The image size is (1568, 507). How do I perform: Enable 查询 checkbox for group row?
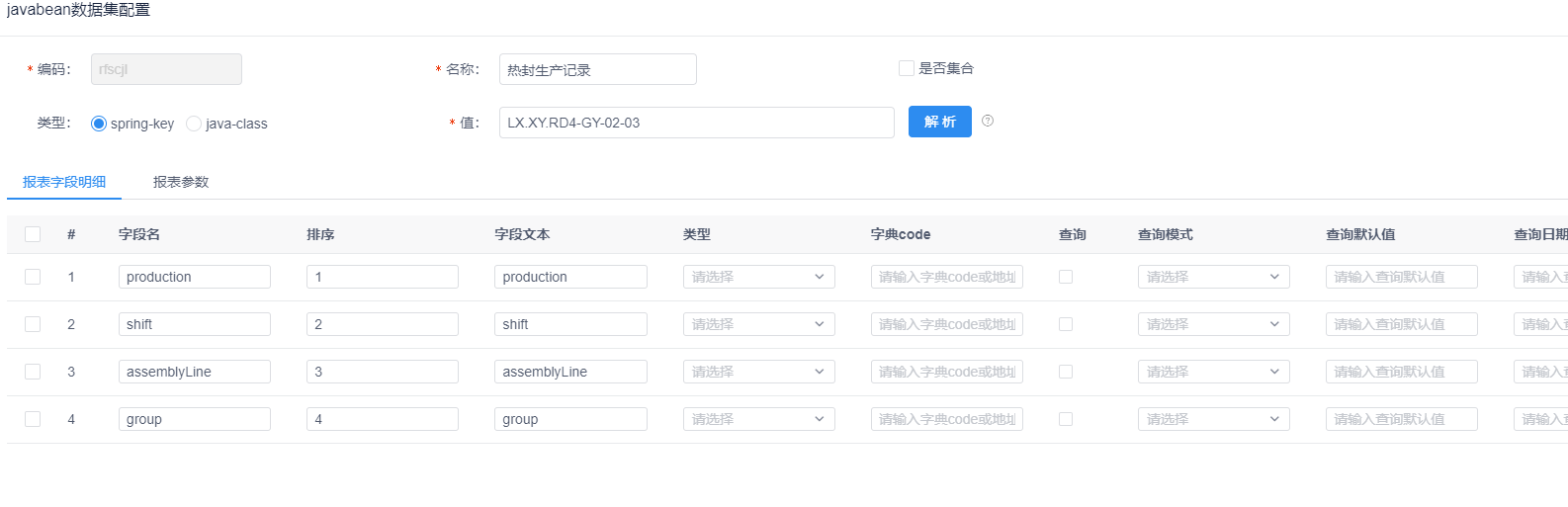click(1066, 419)
